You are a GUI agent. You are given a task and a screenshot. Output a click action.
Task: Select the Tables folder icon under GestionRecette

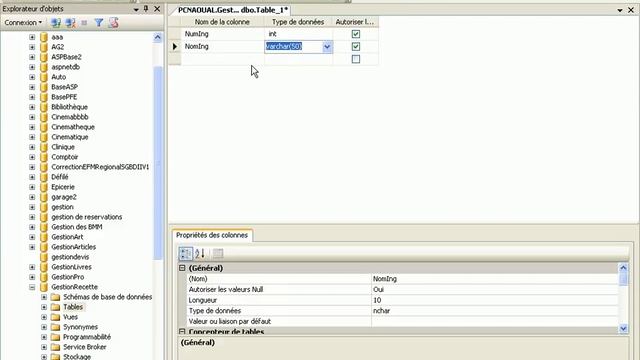[x=56, y=307]
